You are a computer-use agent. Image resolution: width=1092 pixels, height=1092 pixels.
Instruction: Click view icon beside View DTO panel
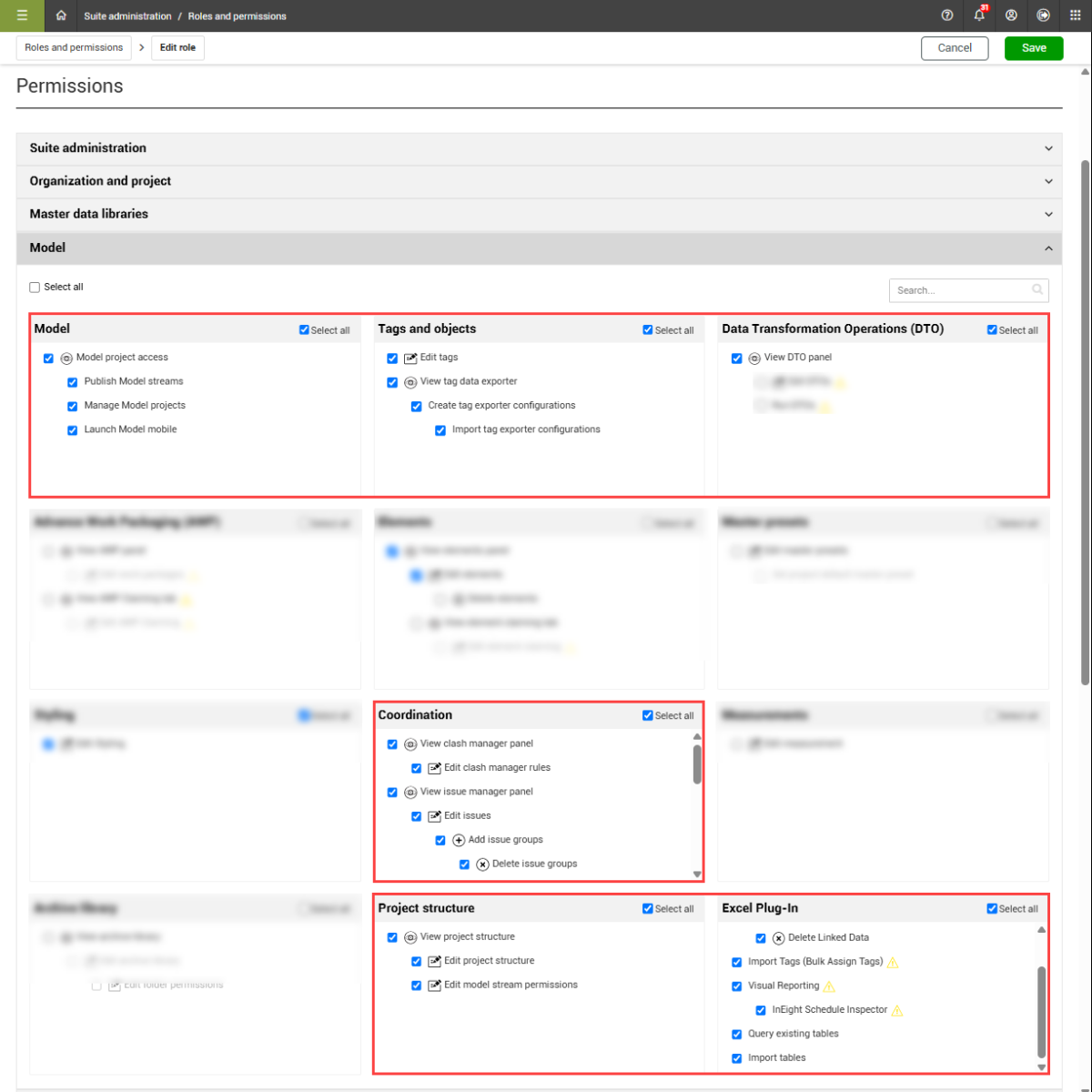tap(754, 359)
